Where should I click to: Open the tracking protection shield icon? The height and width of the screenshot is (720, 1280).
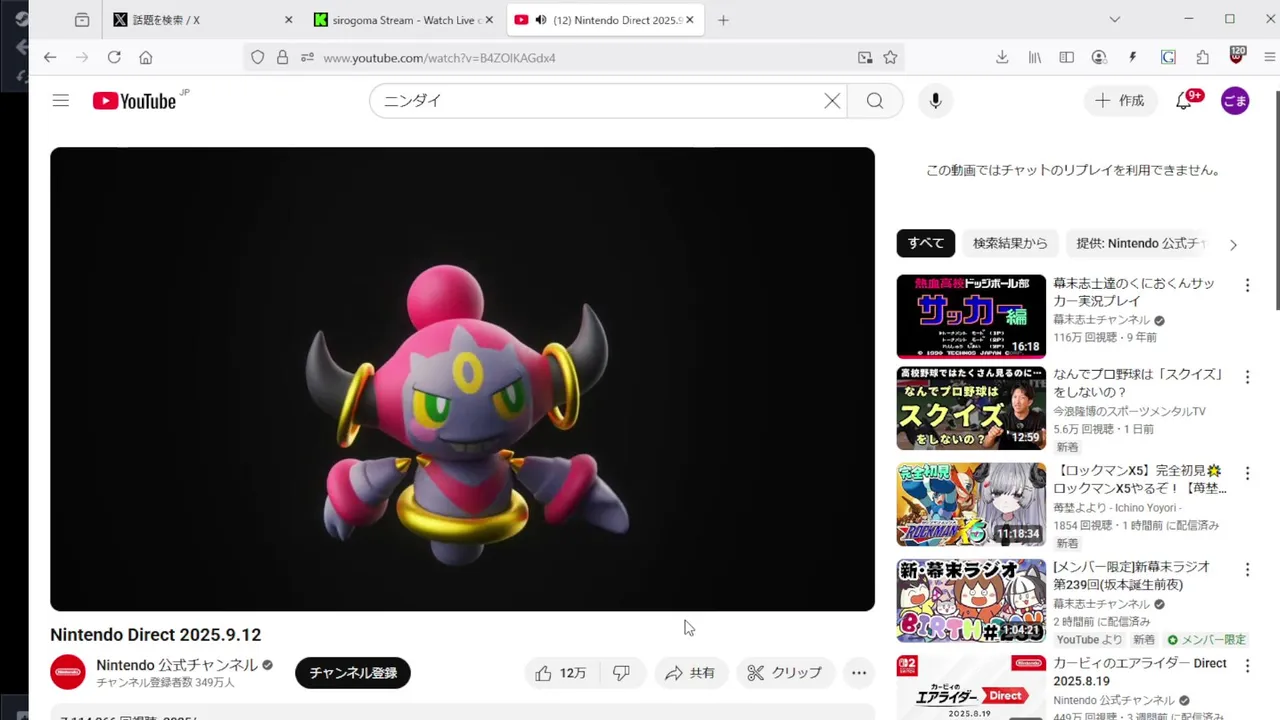[258, 58]
